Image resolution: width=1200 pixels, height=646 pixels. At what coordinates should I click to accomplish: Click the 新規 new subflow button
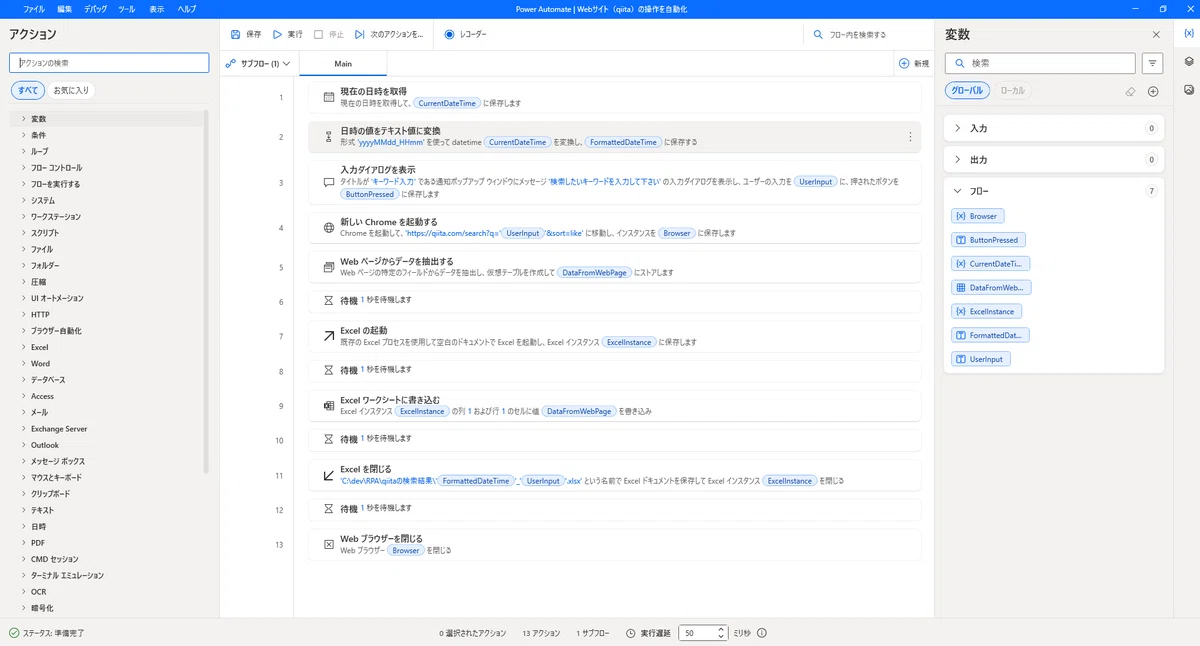point(914,63)
